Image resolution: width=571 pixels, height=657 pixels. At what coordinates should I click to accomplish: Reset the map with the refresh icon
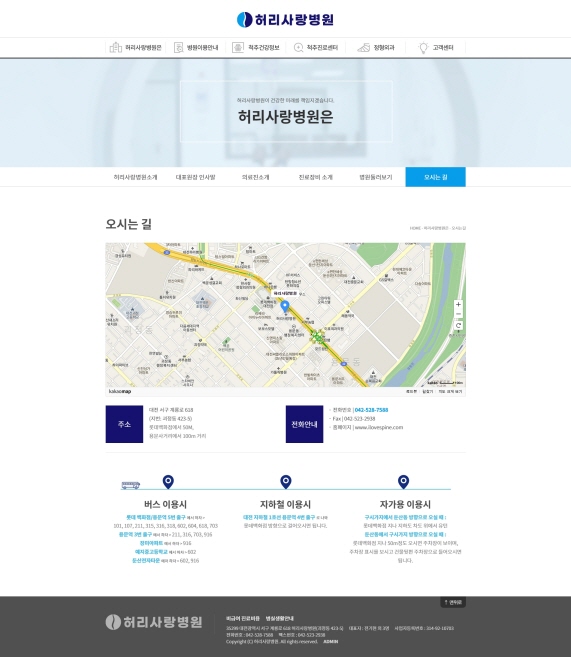458,325
